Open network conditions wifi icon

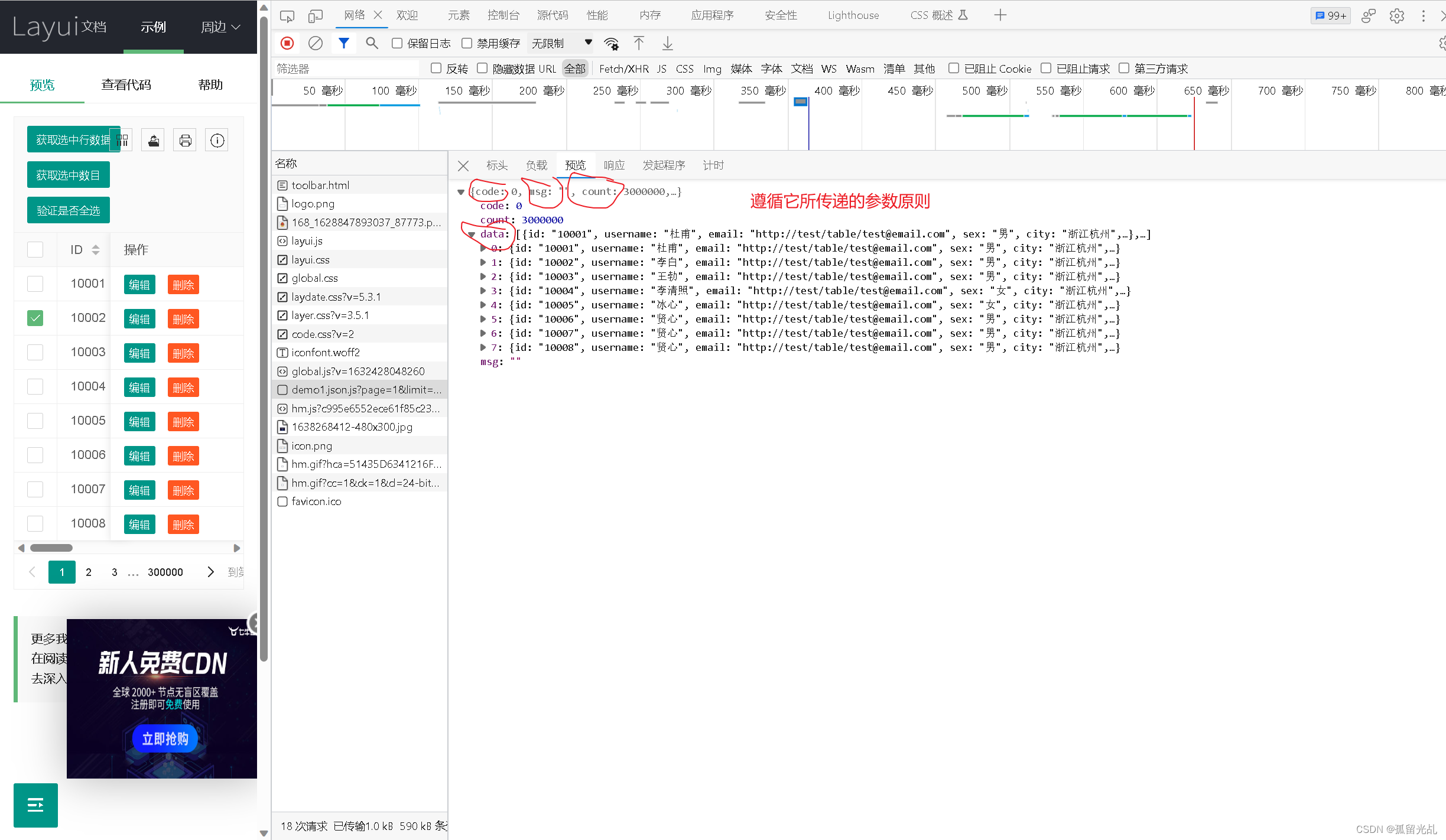(611, 44)
